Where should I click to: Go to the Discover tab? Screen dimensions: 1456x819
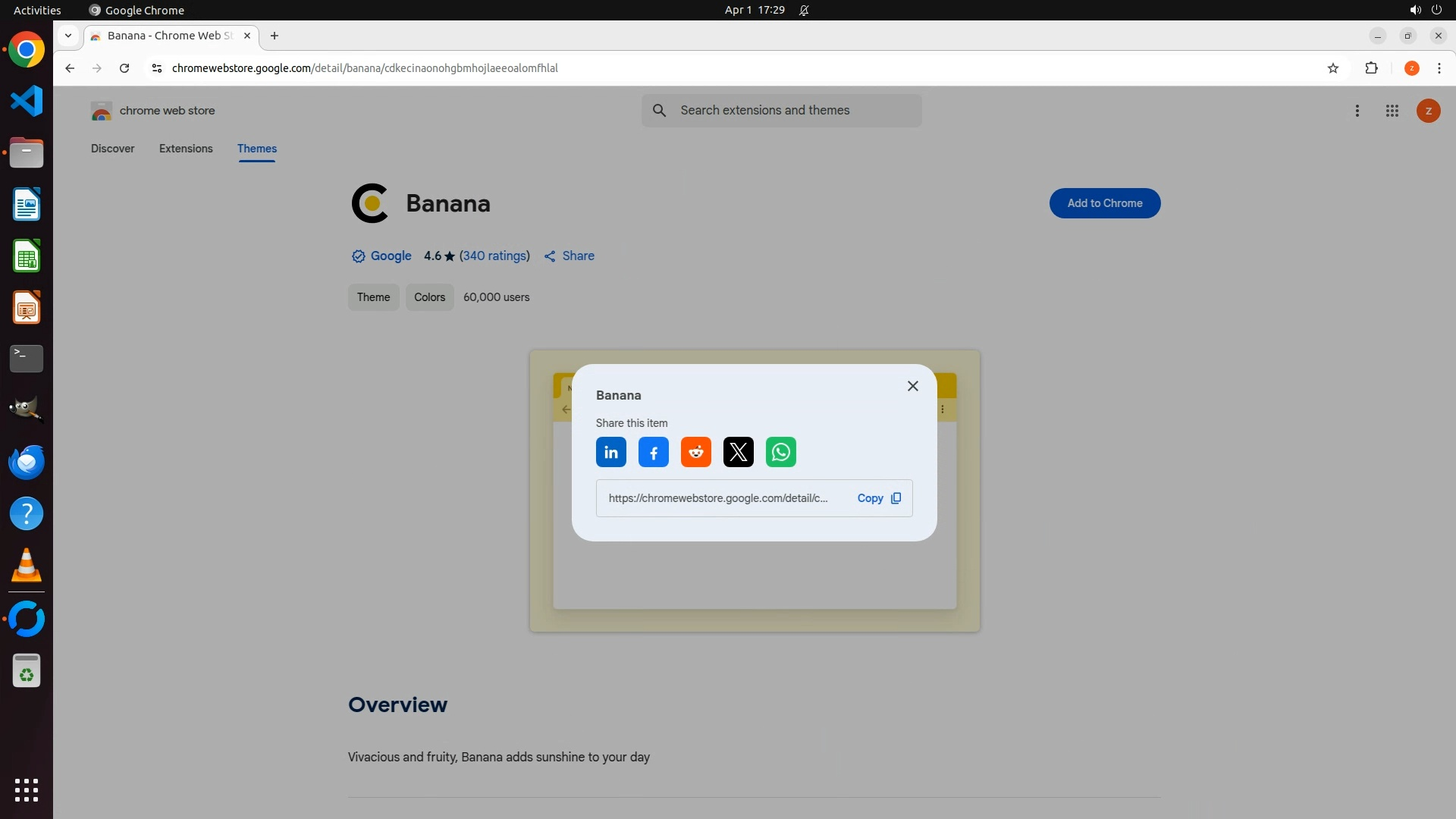click(x=113, y=149)
